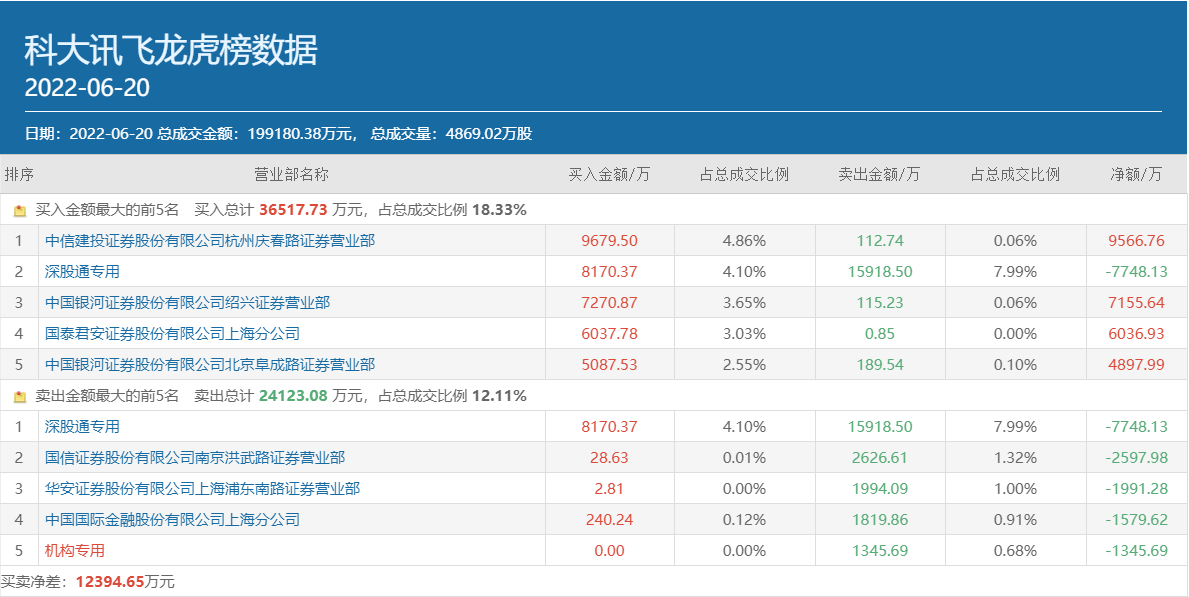Open 中信建投证券杭州庆春路证券营业部 link
Image resolution: width=1189 pixels, height=597 pixels.
210,241
